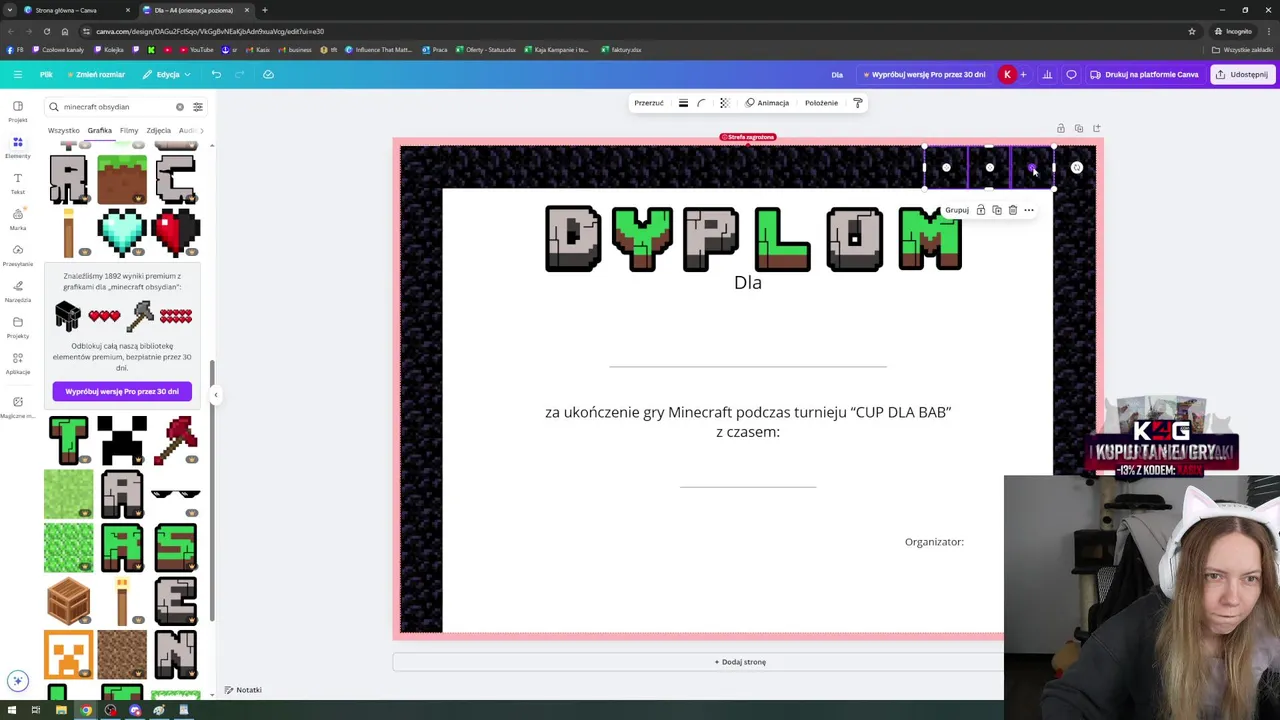Open the Animacja panel
The height and width of the screenshot is (720, 1280).
[767, 103]
